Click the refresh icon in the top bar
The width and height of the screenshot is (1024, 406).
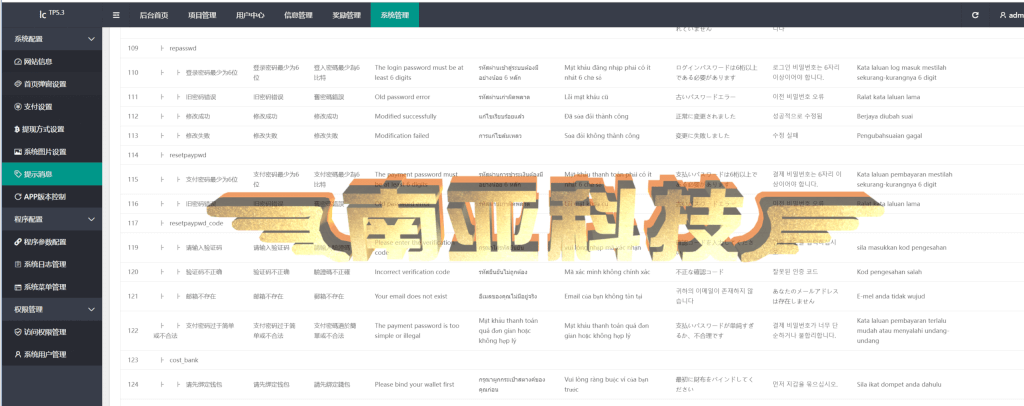click(975, 15)
